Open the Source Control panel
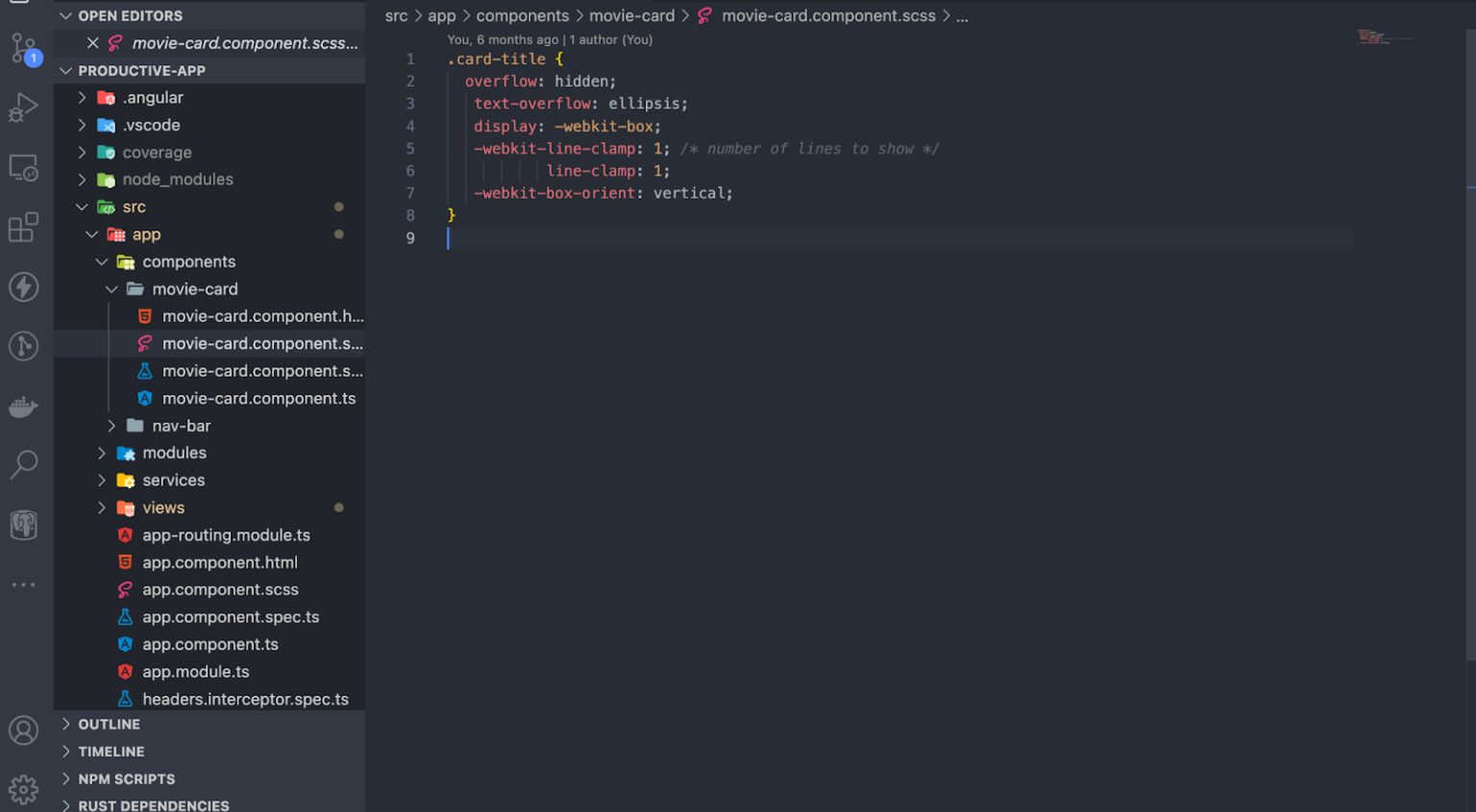Screen dimensions: 1476x812 point(24,48)
